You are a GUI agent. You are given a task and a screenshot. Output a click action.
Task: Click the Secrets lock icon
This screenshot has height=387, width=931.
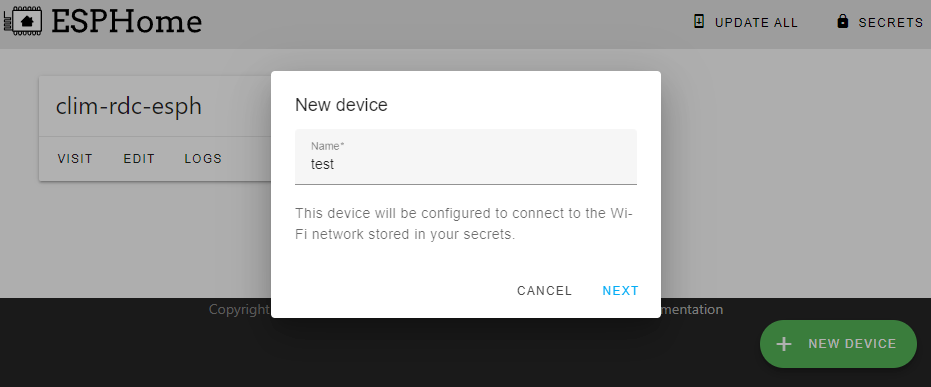[843, 22]
